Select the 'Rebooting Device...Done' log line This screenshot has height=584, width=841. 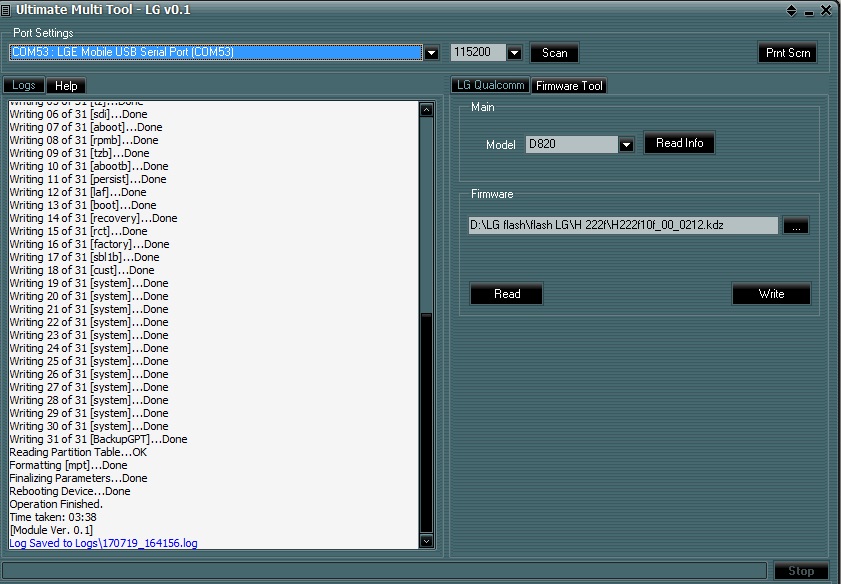(70, 491)
